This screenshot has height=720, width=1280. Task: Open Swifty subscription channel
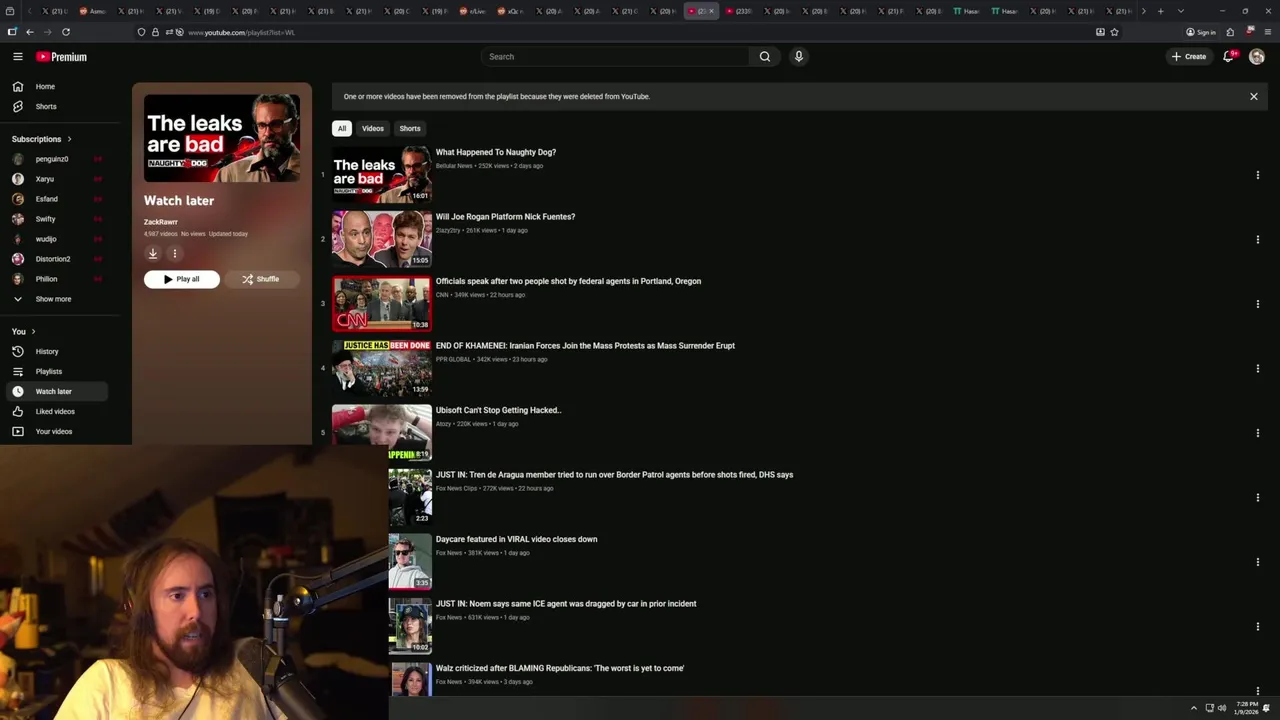(x=56, y=219)
